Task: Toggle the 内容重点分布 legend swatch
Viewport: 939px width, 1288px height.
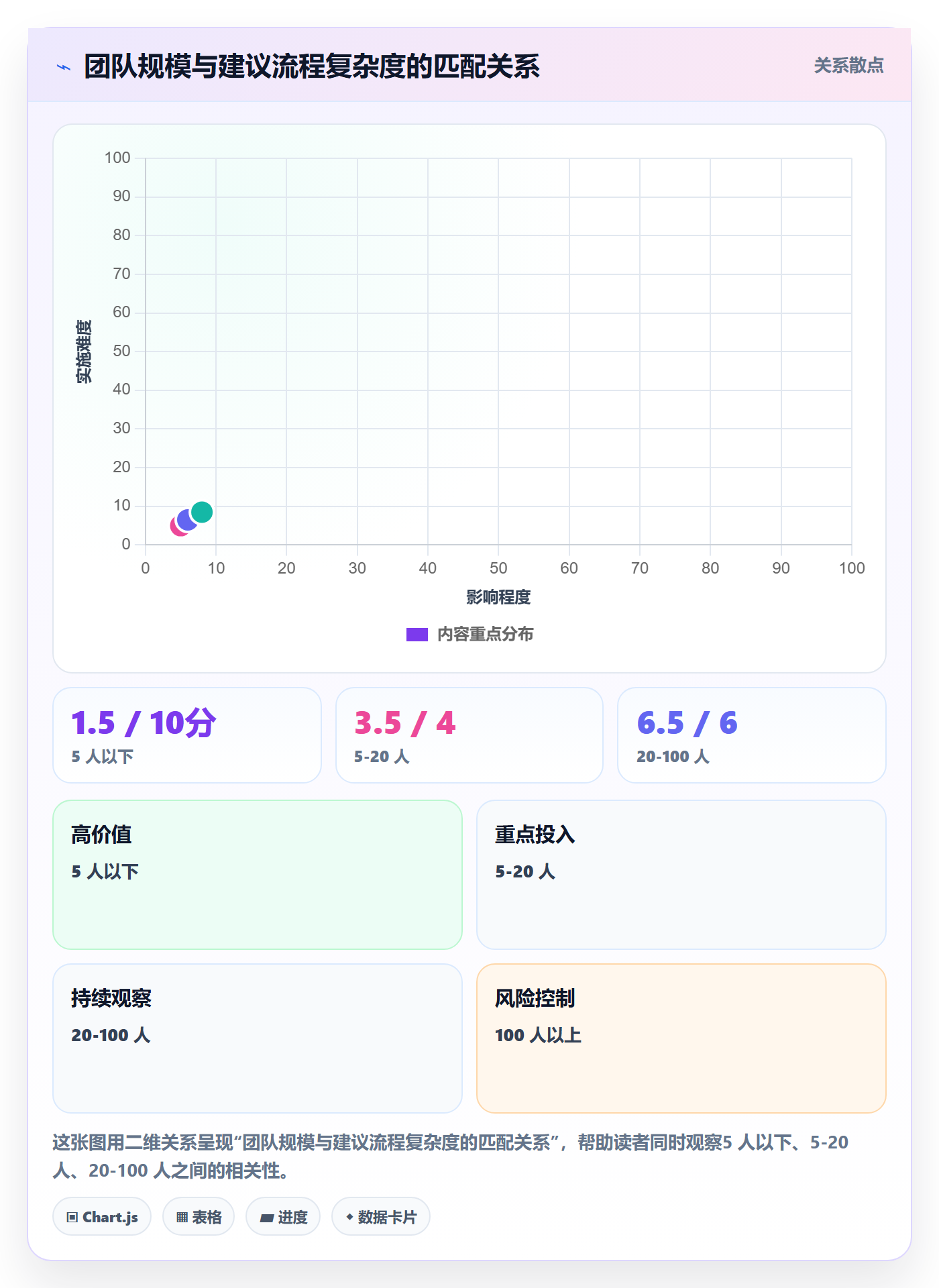Action: [x=417, y=635]
